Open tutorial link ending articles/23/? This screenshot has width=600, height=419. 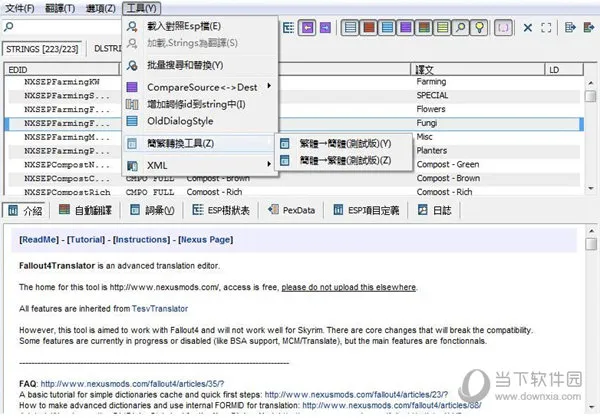click(356, 395)
